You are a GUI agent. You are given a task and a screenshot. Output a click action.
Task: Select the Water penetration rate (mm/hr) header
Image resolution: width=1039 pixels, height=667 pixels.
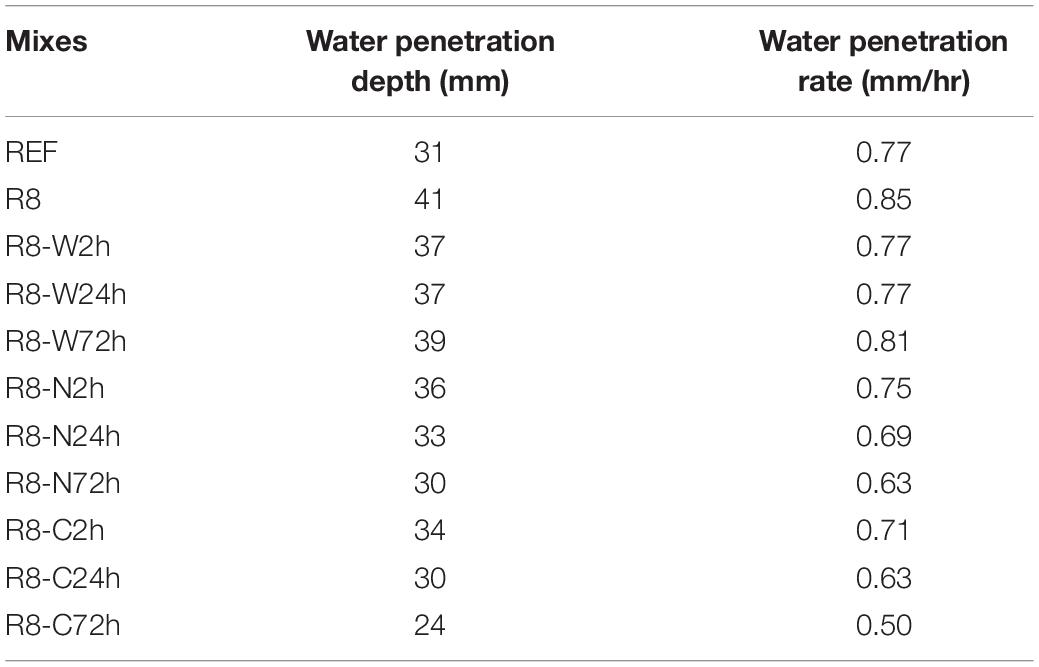coord(883,61)
